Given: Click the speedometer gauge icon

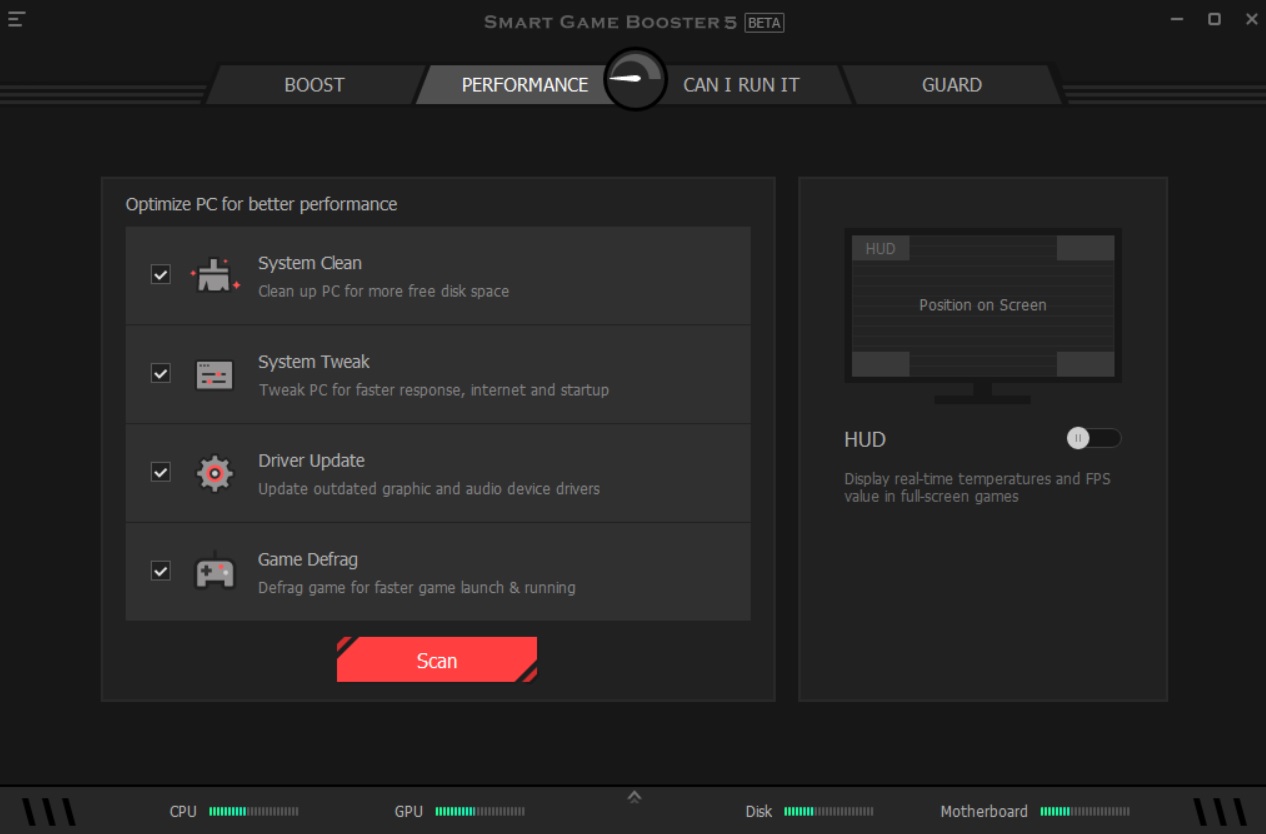Looking at the screenshot, I should [x=635, y=79].
